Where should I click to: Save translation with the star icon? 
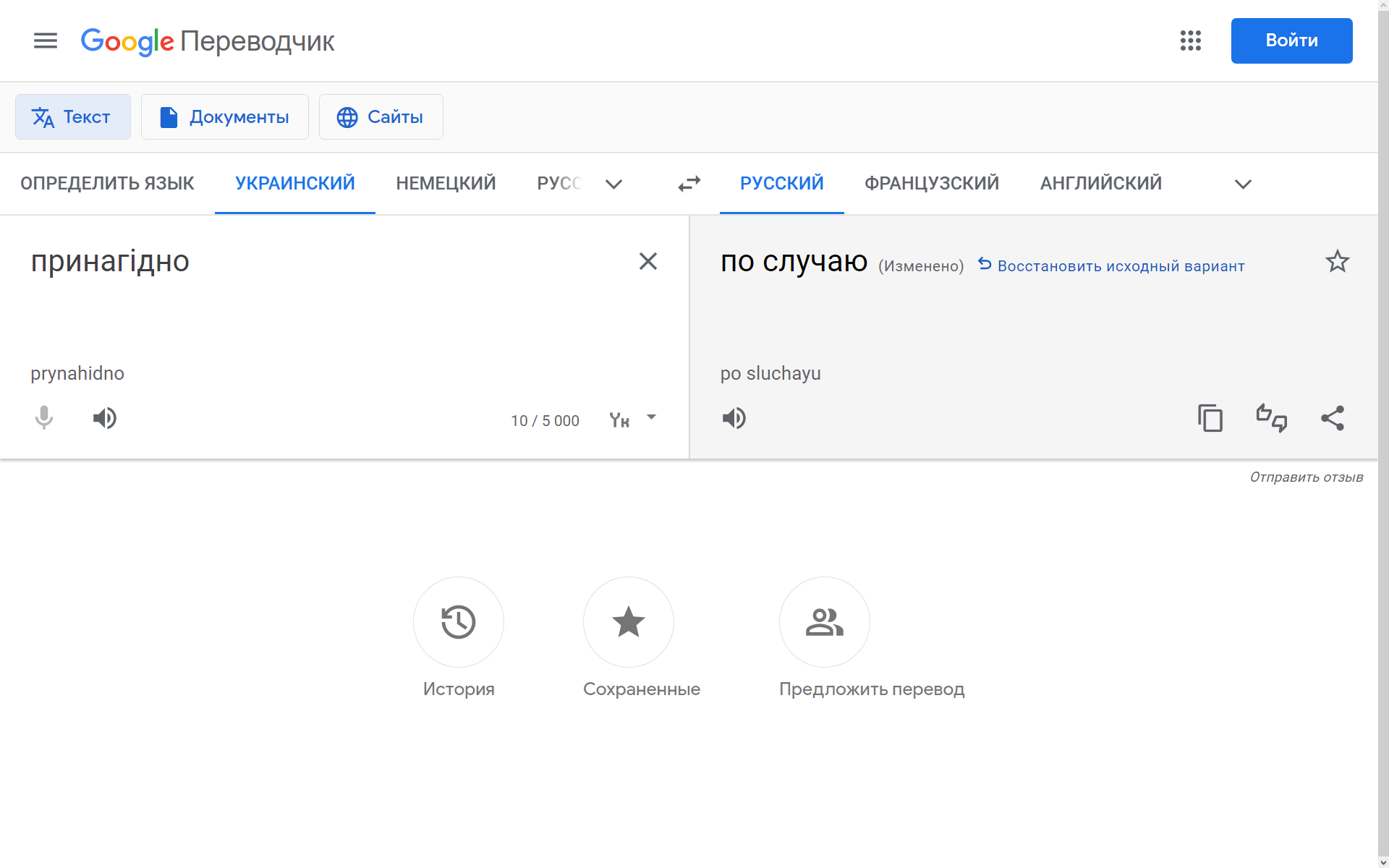point(1337,261)
